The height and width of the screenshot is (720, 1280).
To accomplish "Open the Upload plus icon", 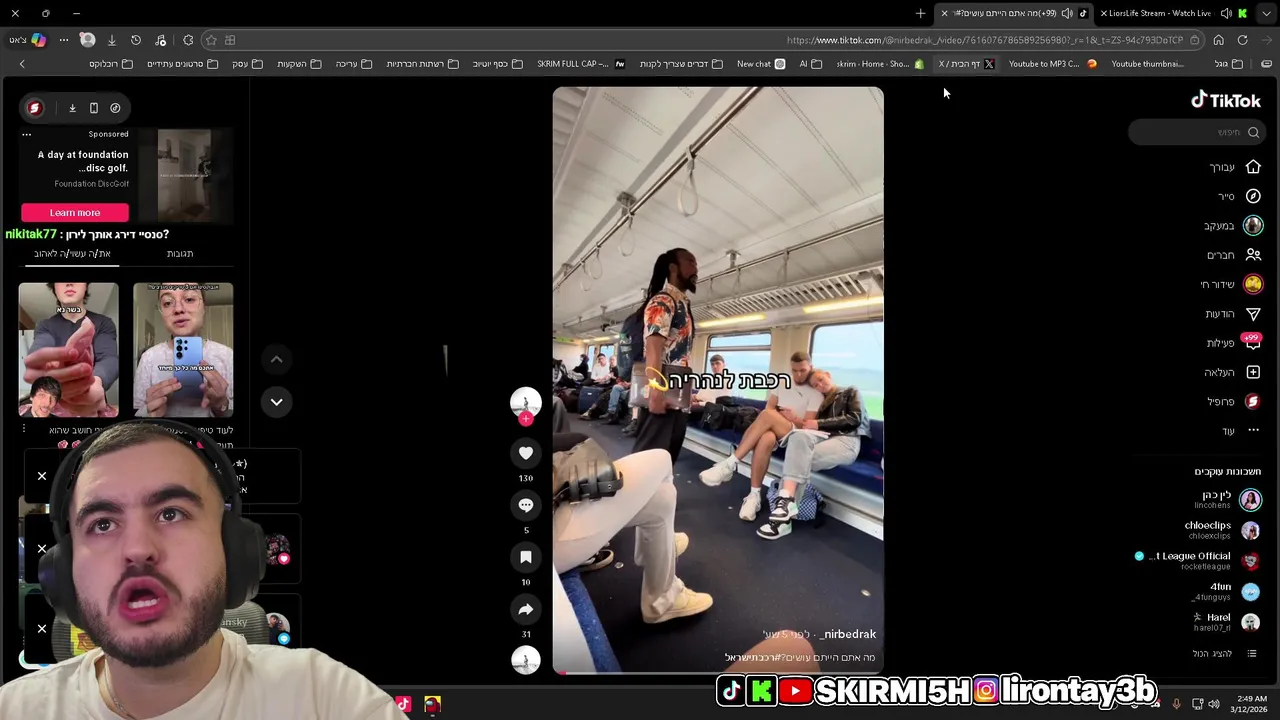I will tap(1253, 372).
